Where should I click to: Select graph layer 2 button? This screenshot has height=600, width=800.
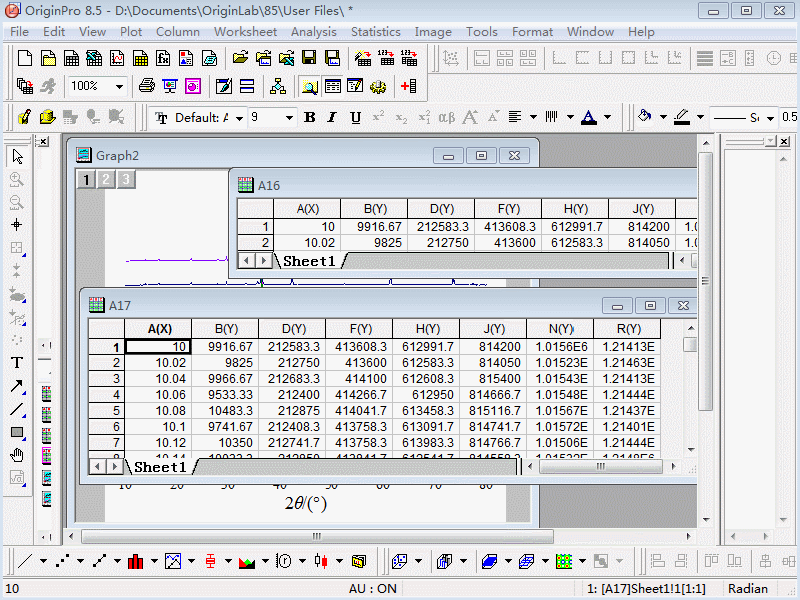(106, 180)
